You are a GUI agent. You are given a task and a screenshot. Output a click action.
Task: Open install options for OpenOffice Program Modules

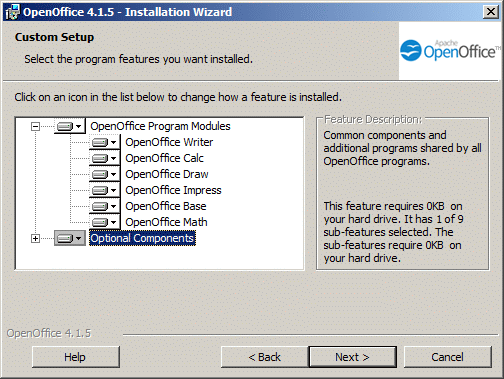tap(70, 126)
